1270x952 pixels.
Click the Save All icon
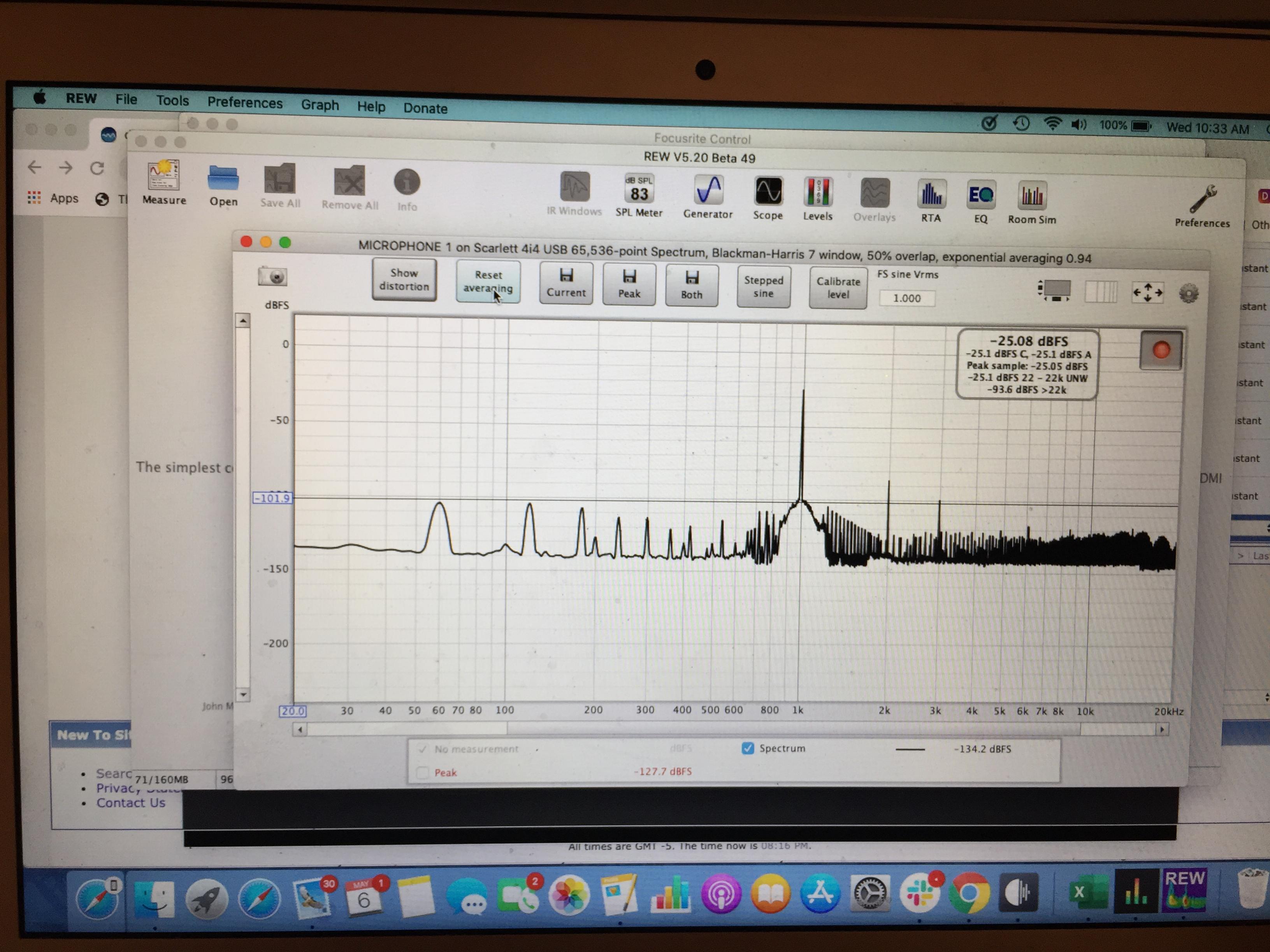(x=279, y=186)
